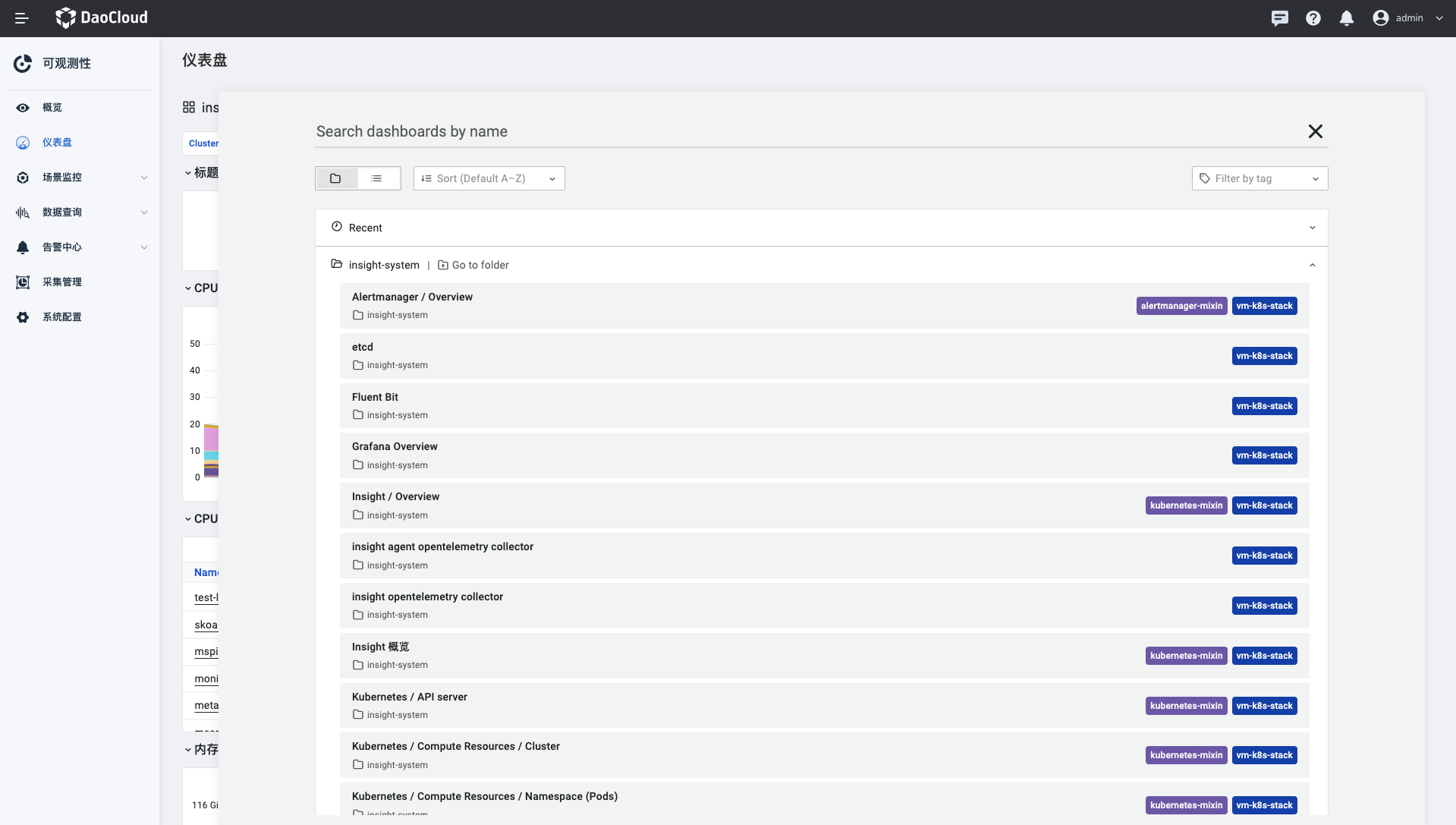The image size is (1456, 825).
Task: Open the notifications bell icon
Action: (x=1346, y=18)
